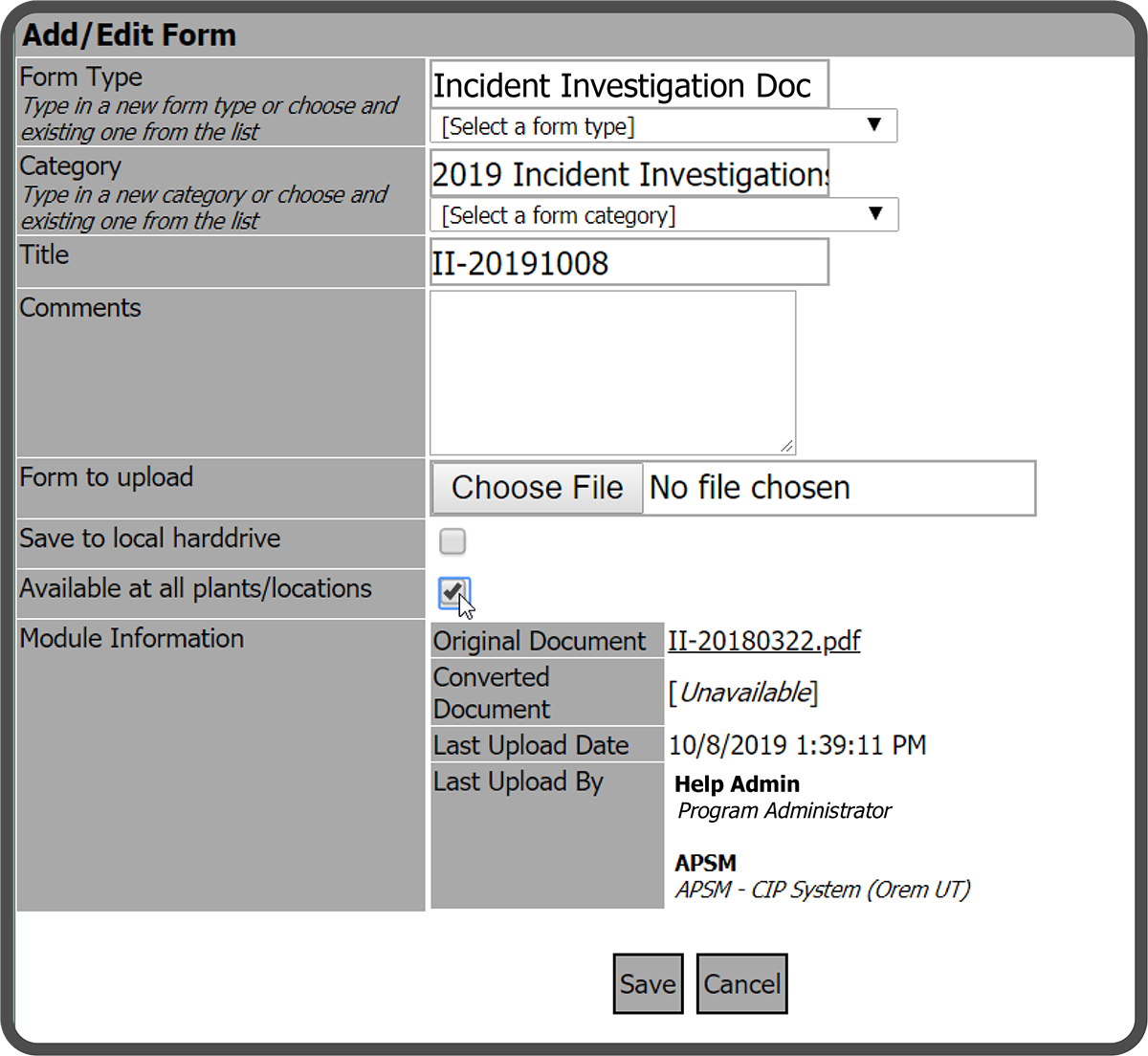Viewport: 1148px width, 1056px height.
Task: Save the form
Action: pos(648,983)
